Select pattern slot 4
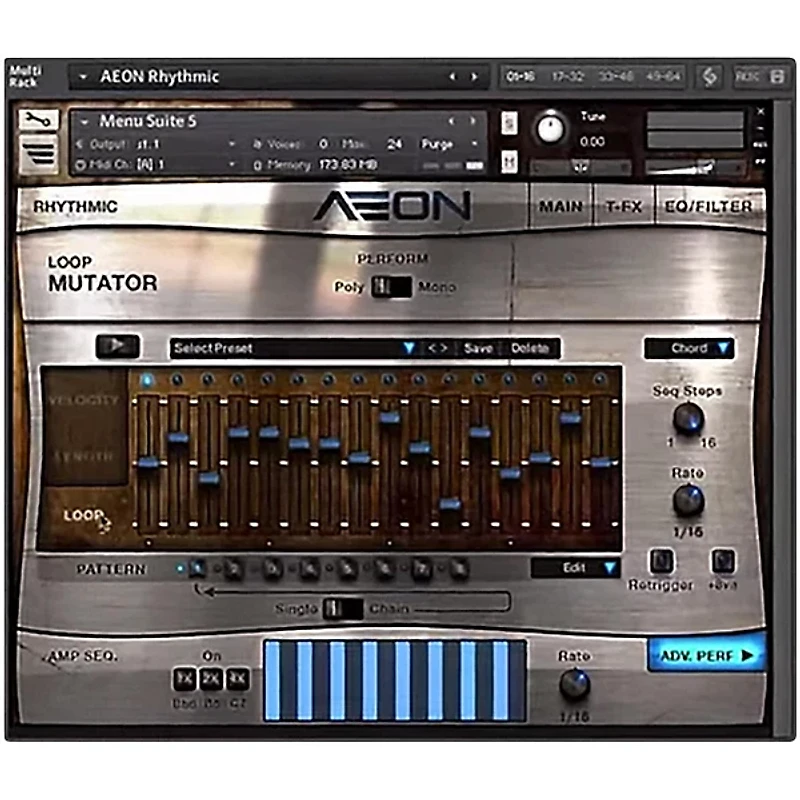The width and height of the screenshot is (800, 800). click(309, 568)
